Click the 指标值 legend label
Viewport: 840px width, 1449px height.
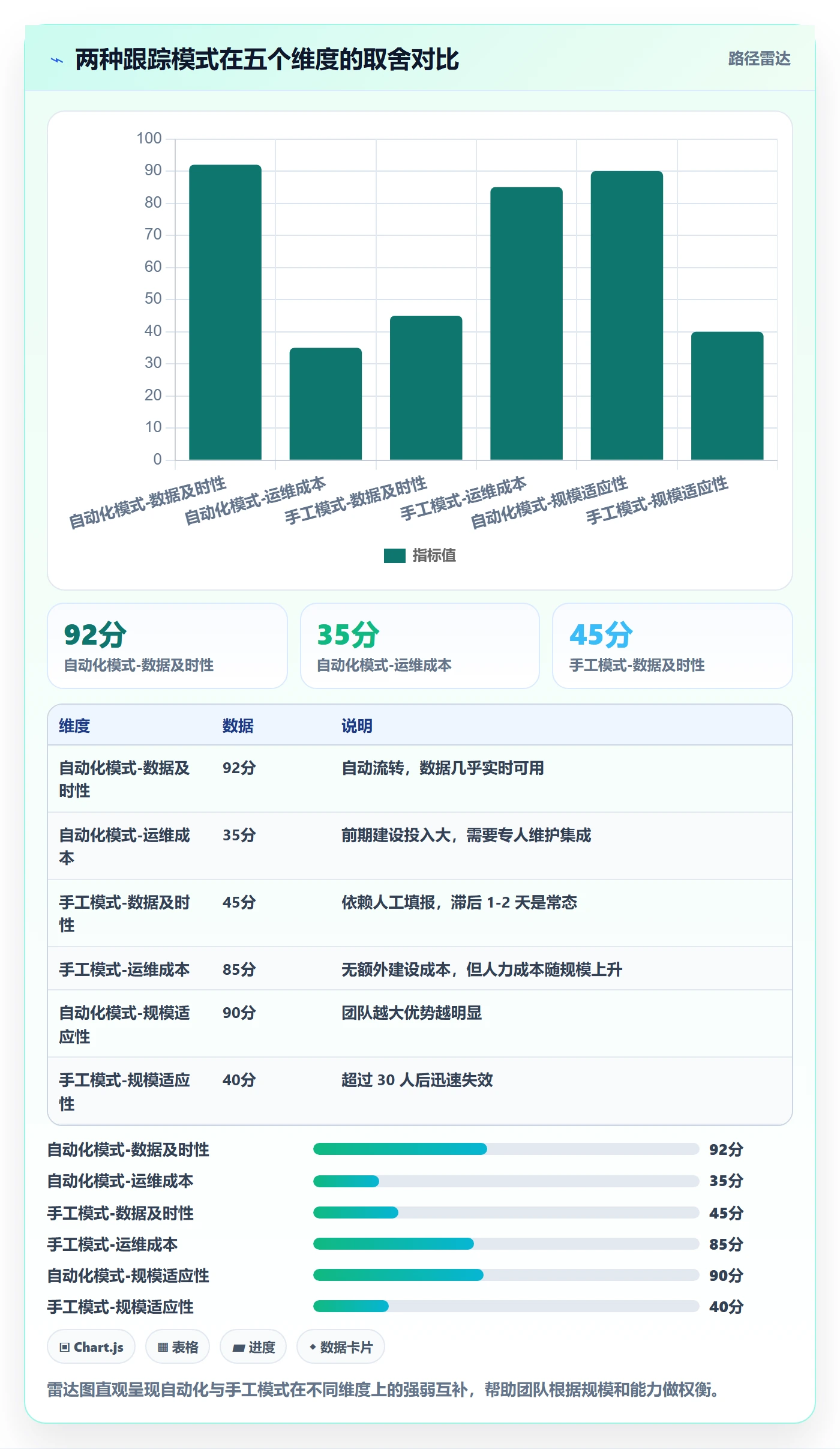(434, 555)
